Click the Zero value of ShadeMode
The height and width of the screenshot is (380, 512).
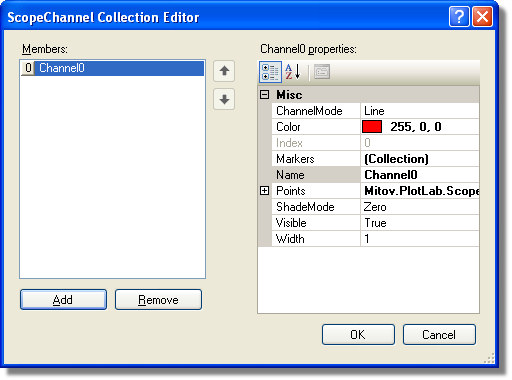tap(375, 207)
